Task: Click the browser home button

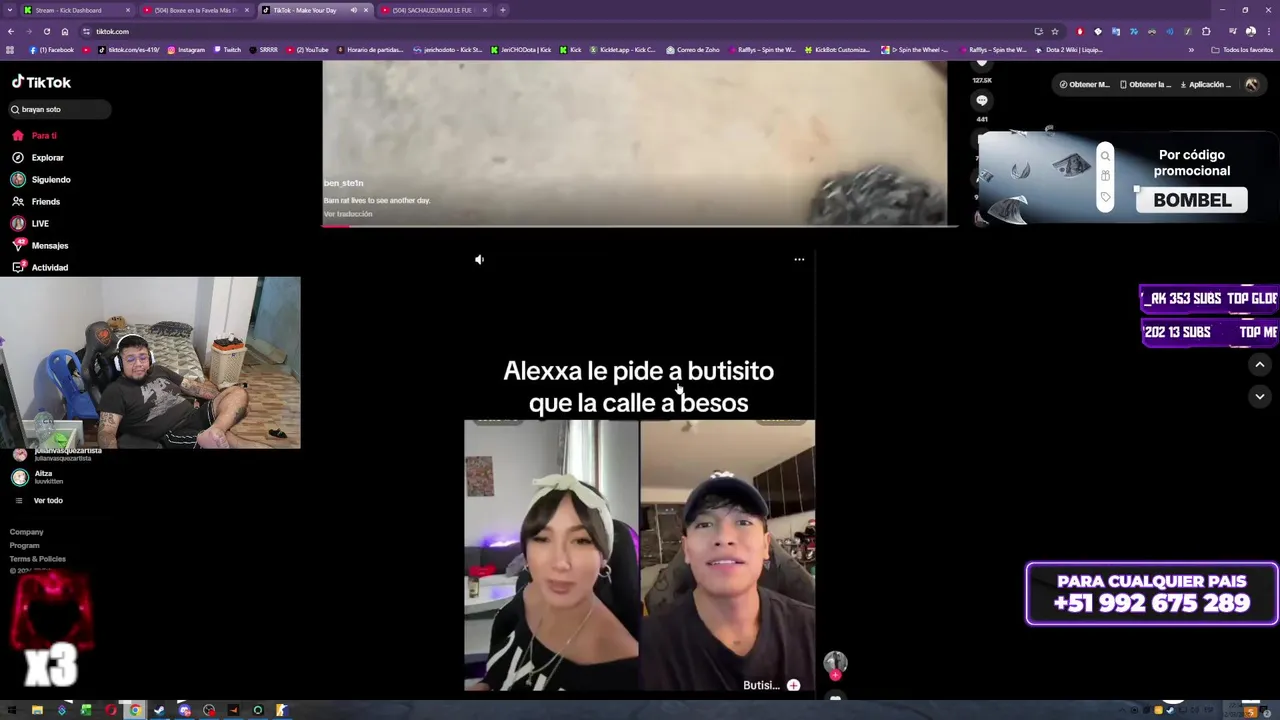Action: pyautogui.click(x=65, y=31)
